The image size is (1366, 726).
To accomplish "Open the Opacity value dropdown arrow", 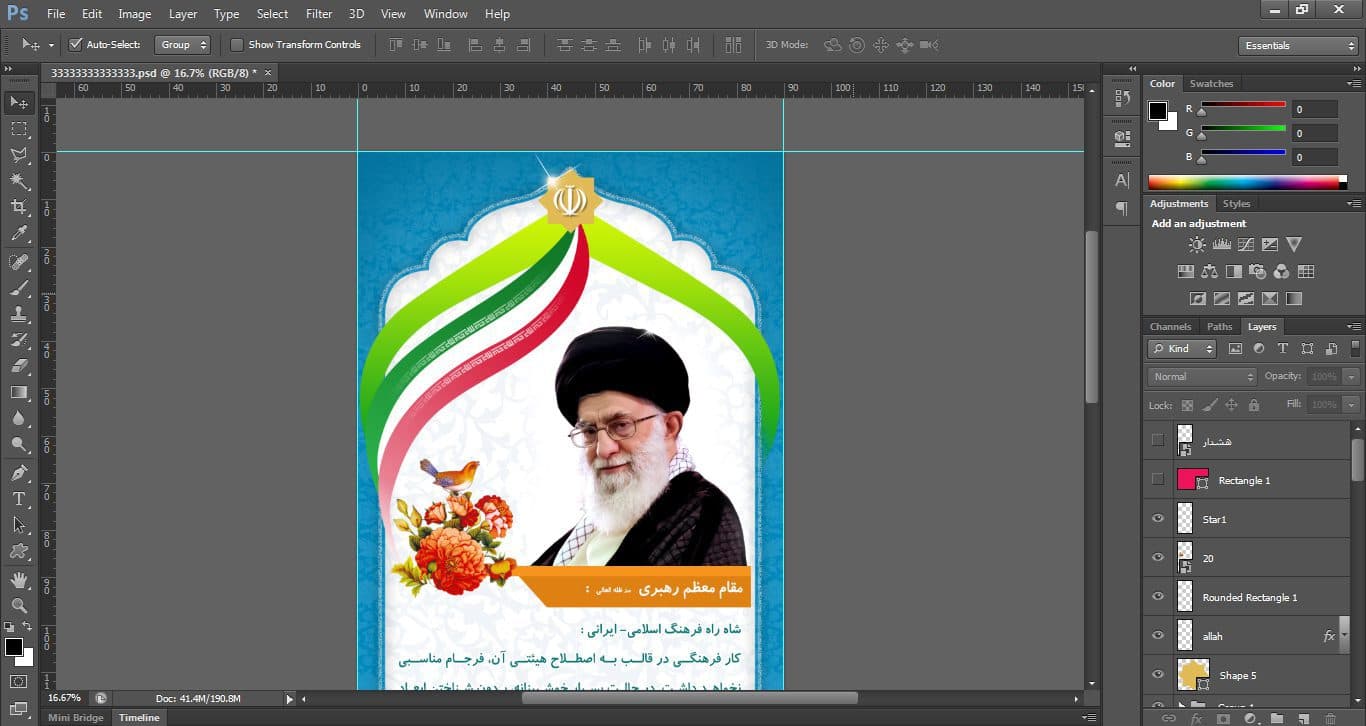I will [x=1352, y=377].
